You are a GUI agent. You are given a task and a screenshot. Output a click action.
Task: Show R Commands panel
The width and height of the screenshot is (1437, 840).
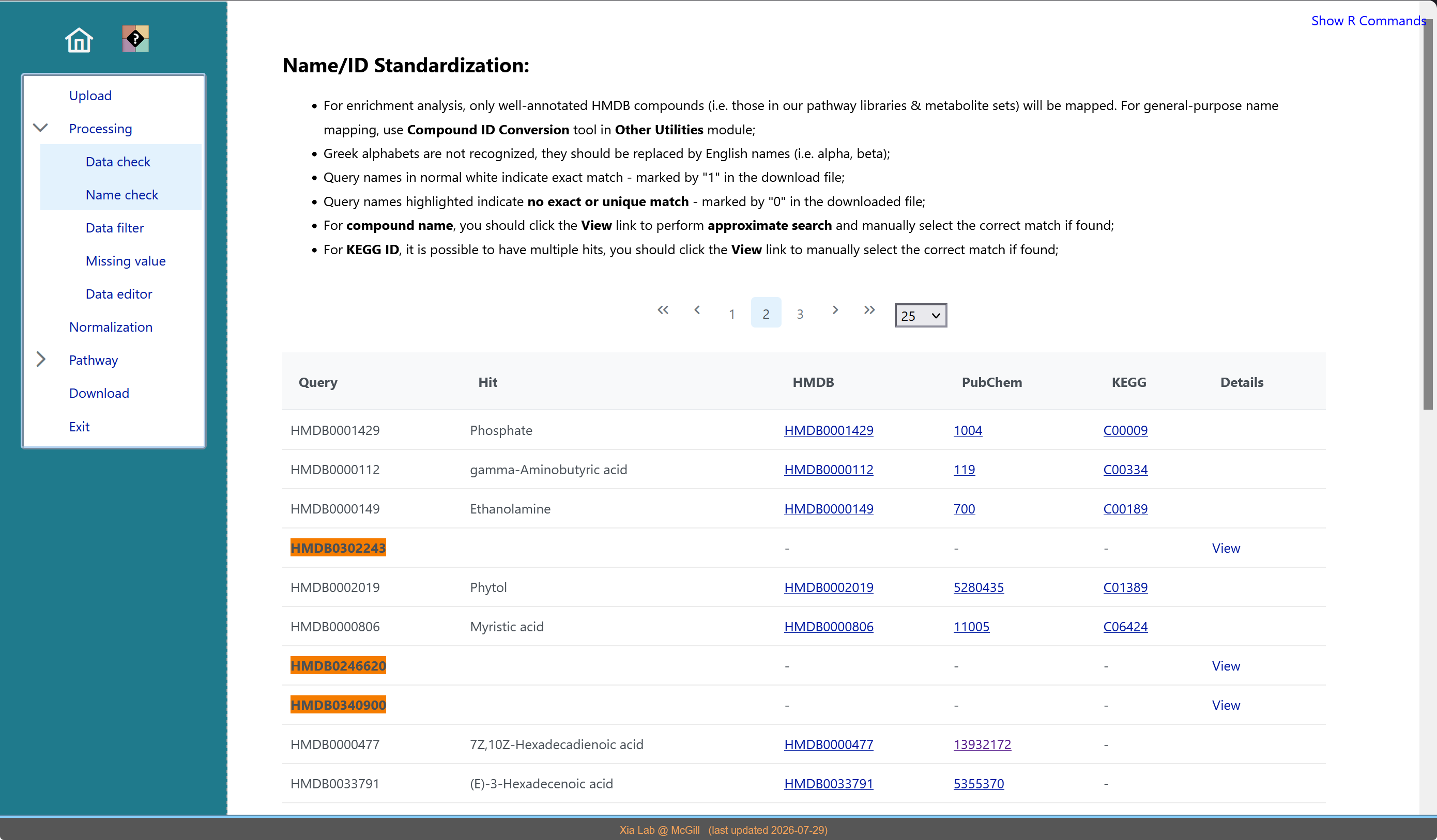tap(1369, 21)
